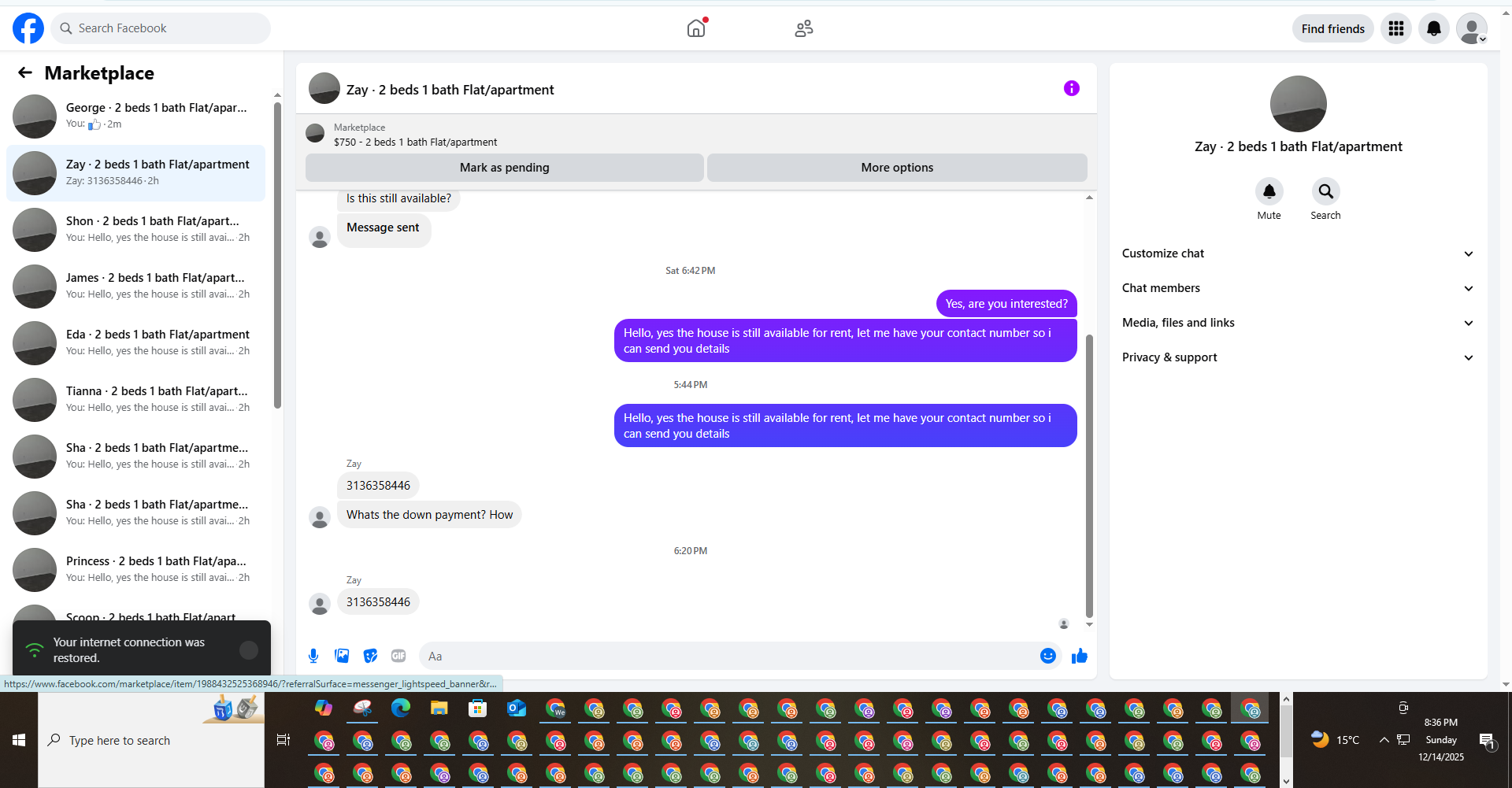Open Tianna conversation in list

135,399
